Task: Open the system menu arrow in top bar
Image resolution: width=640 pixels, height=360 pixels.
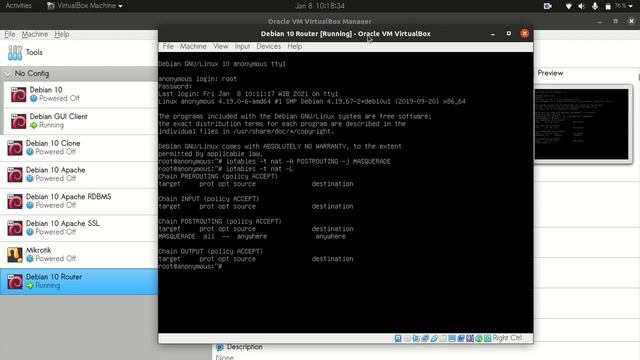Action: pos(631,6)
